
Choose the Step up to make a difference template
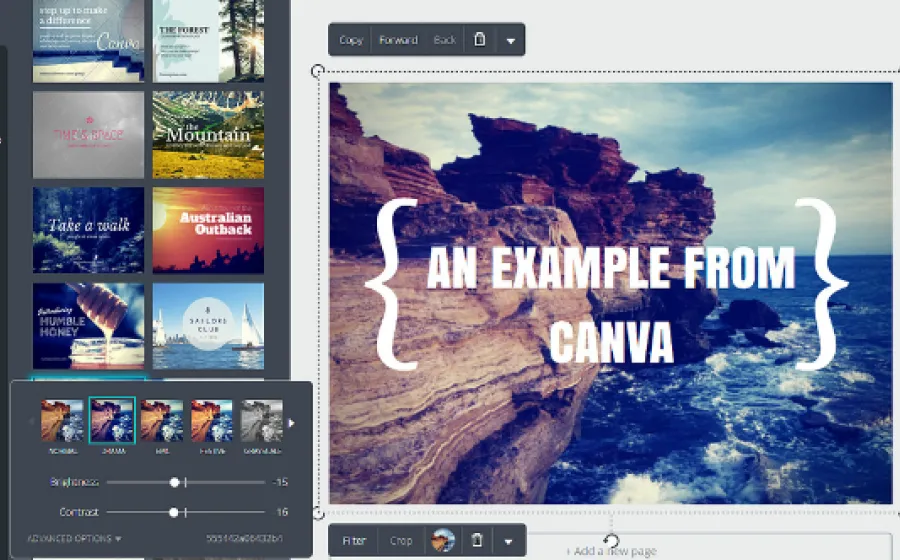tap(88, 41)
